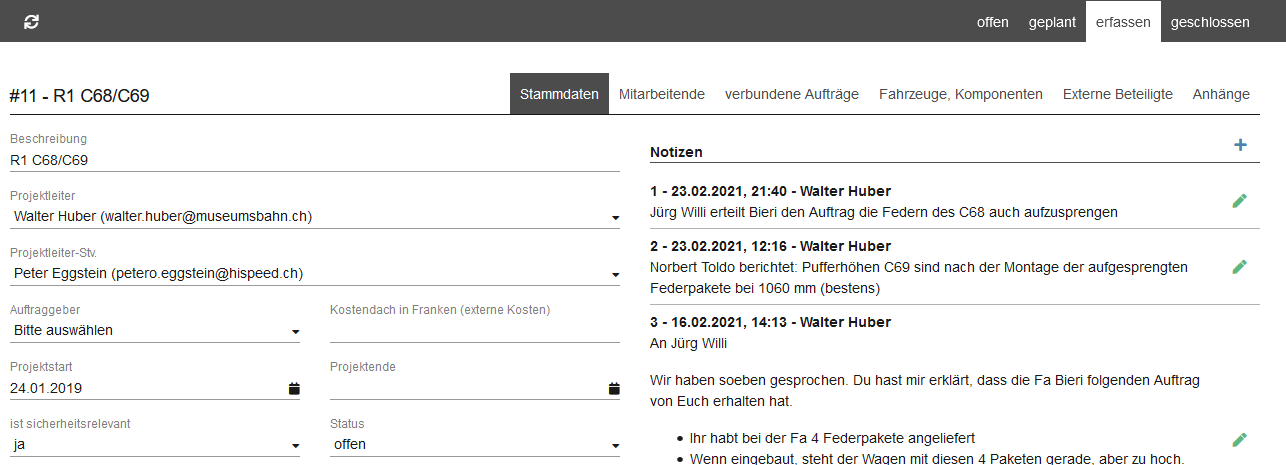Image resolution: width=1286 pixels, height=465 pixels.
Task: Click paragraph starting 'Wir haben soeben gesprochen'
Action: click(x=925, y=391)
